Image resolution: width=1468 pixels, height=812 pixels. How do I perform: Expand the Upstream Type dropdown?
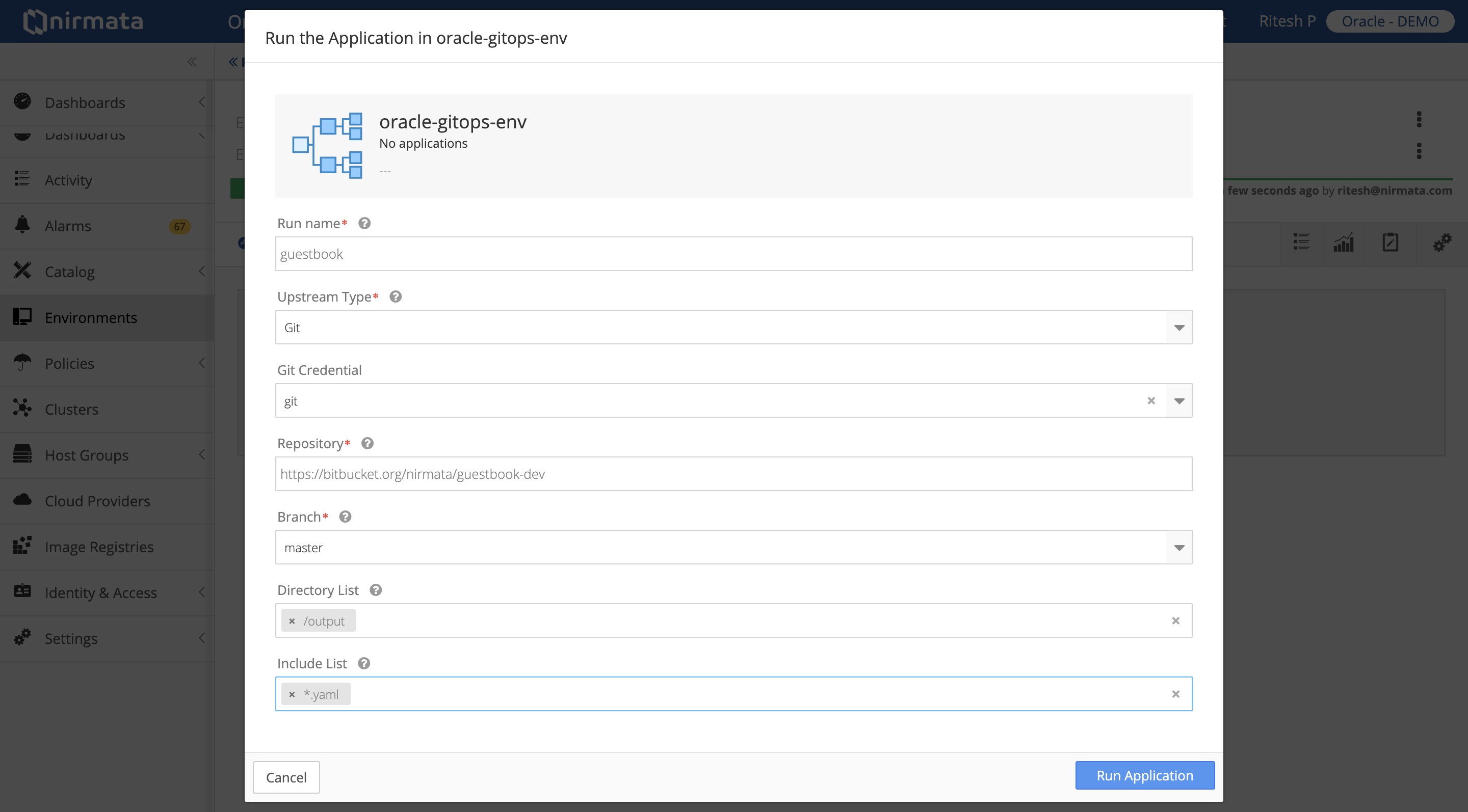(x=1178, y=327)
